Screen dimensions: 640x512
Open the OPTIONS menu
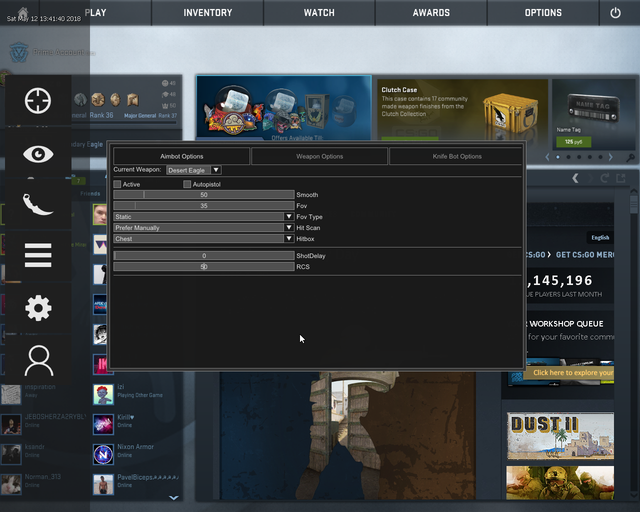543,13
